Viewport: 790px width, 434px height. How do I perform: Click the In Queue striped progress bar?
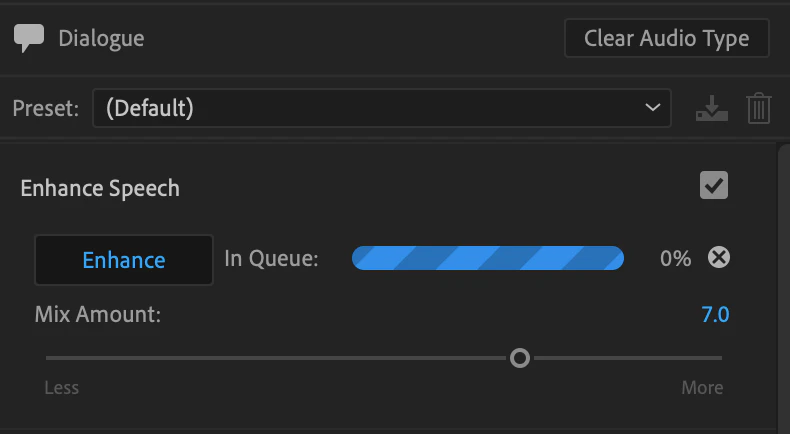pos(488,258)
